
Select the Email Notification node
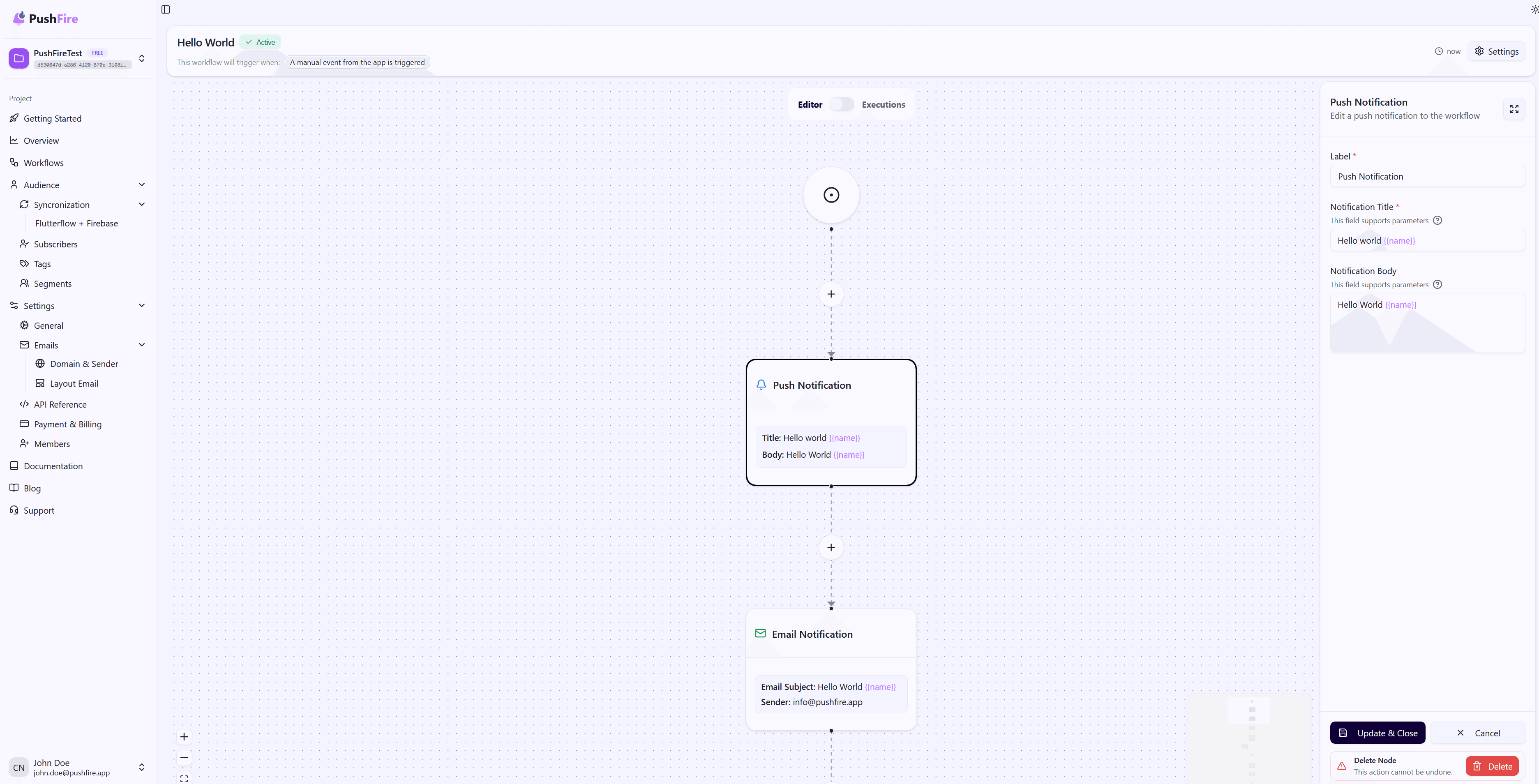[831, 634]
